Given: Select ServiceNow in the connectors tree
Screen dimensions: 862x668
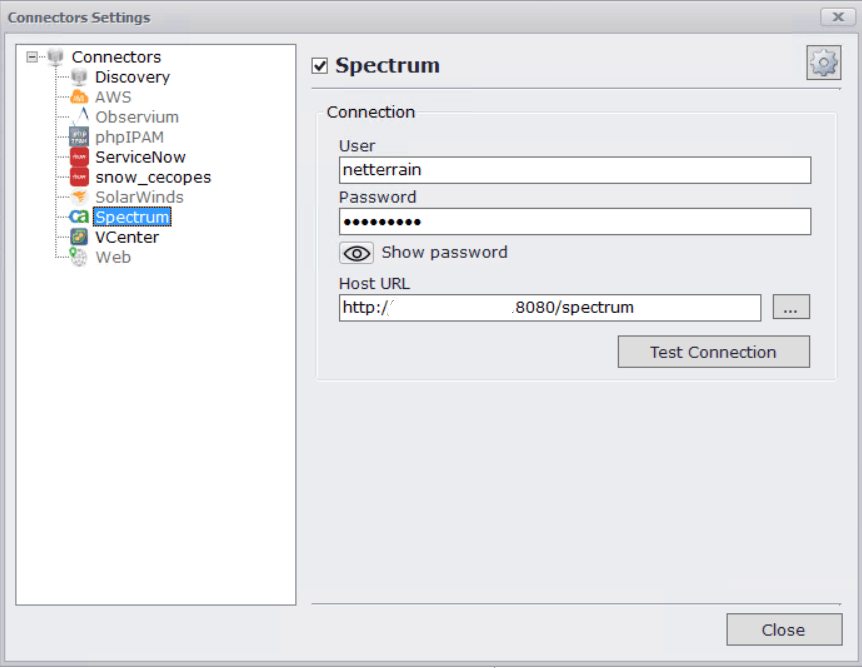Looking at the screenshot, I should coord(141,157).
